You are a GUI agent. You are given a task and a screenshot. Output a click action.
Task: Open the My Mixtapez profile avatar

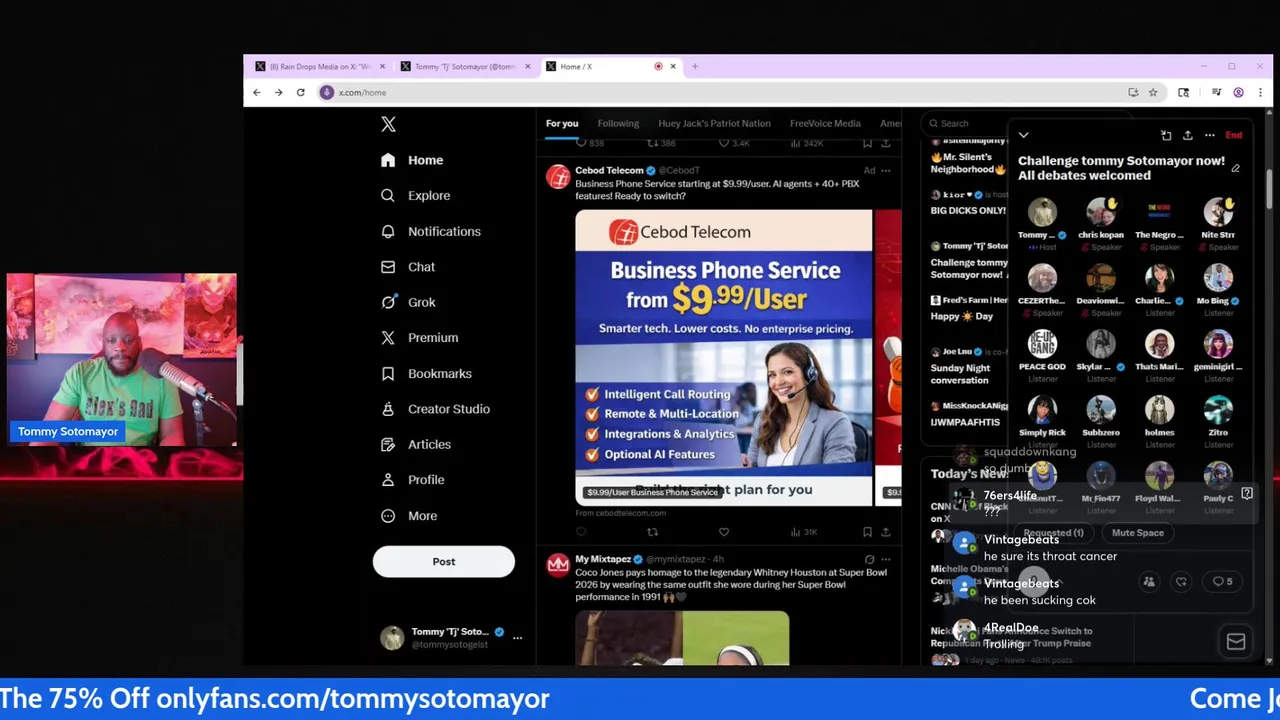558,566
